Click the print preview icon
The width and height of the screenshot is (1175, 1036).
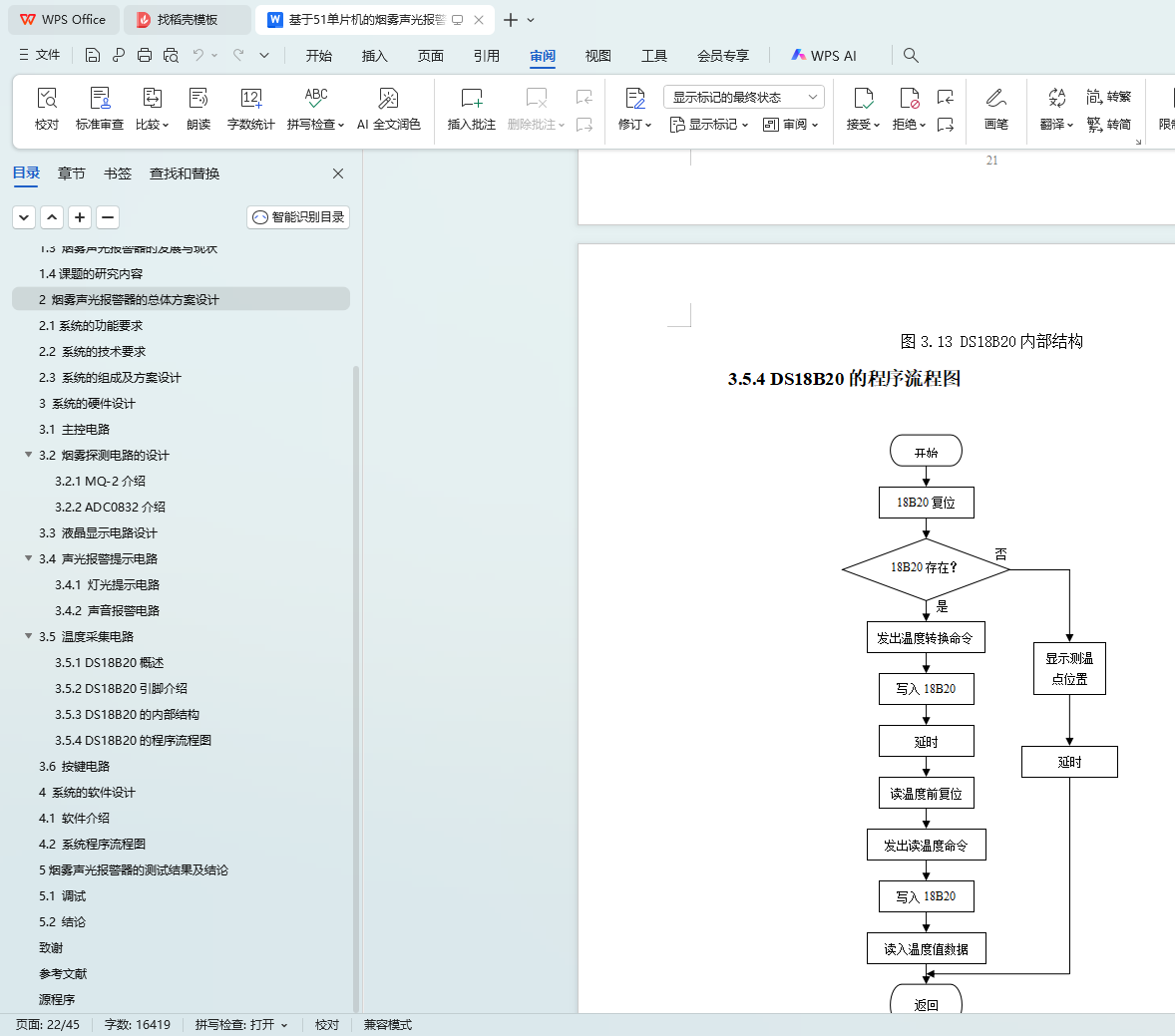tap(171, 55)
